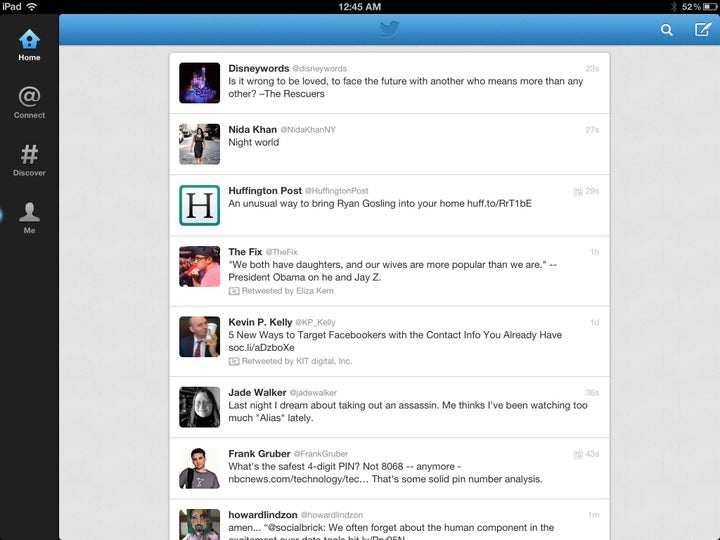Screen dimensions: 720x540
Task: Open the Me profile section
Action: click(x=29, y=218)
